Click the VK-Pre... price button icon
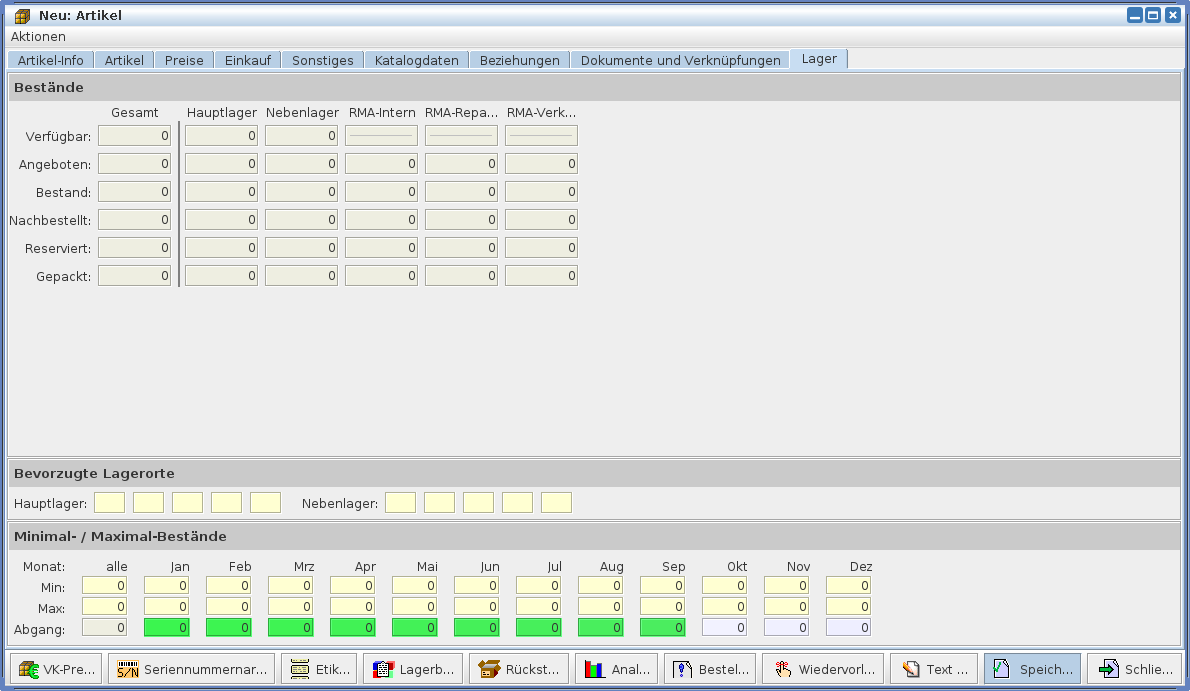1190x691 pixels. 29,669
